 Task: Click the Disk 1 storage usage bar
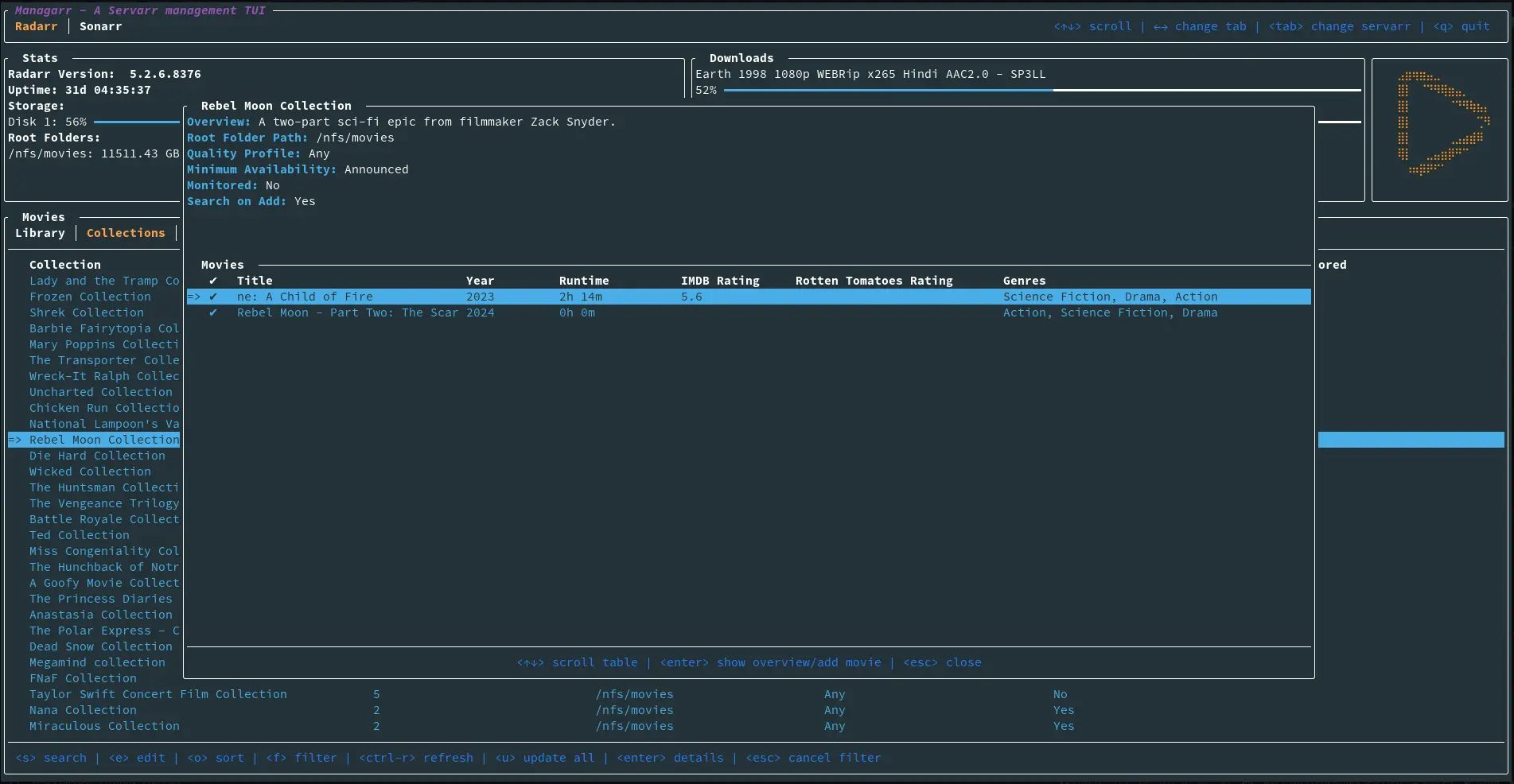click(x=136, y=122)
